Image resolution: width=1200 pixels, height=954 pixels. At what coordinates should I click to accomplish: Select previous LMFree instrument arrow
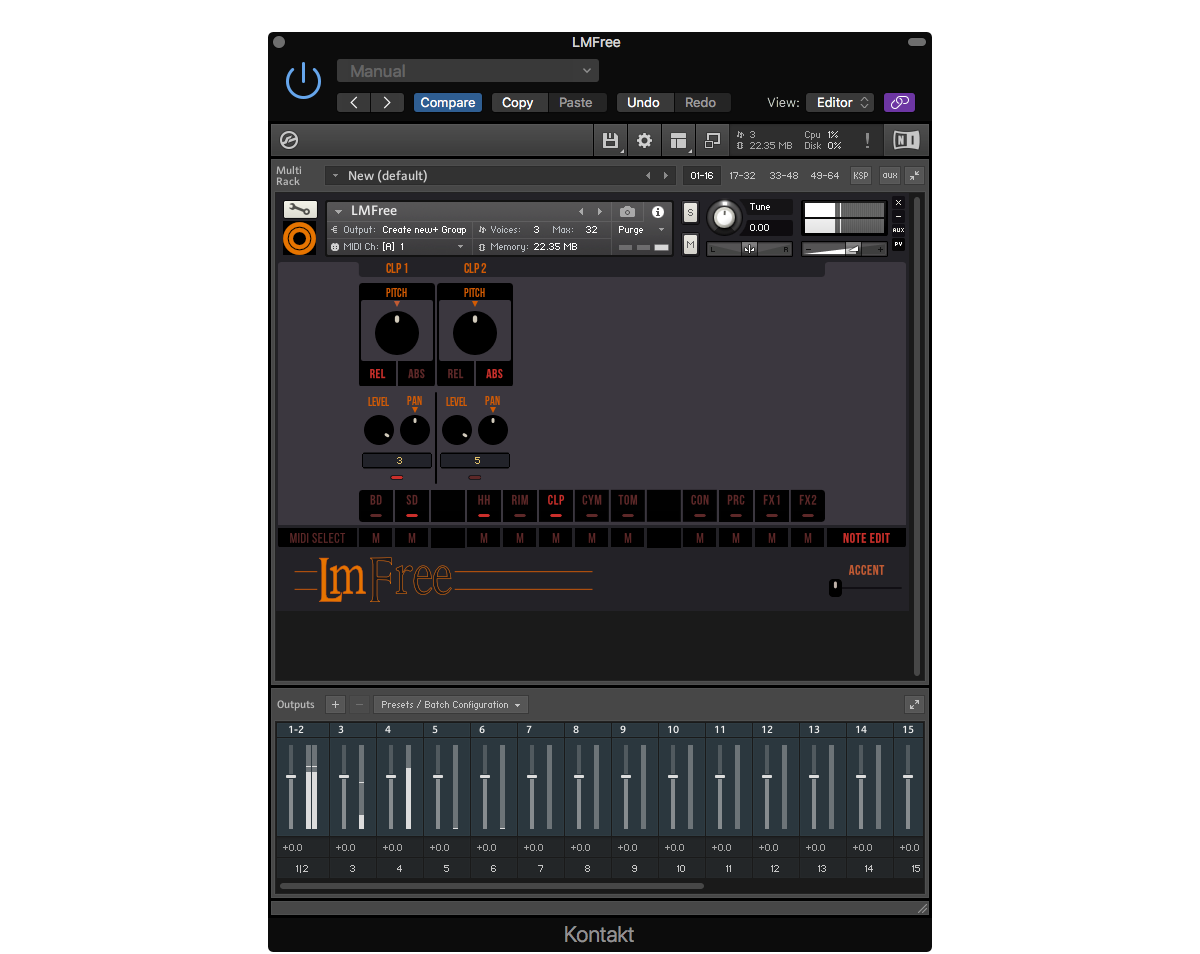[x=581, y=211]
